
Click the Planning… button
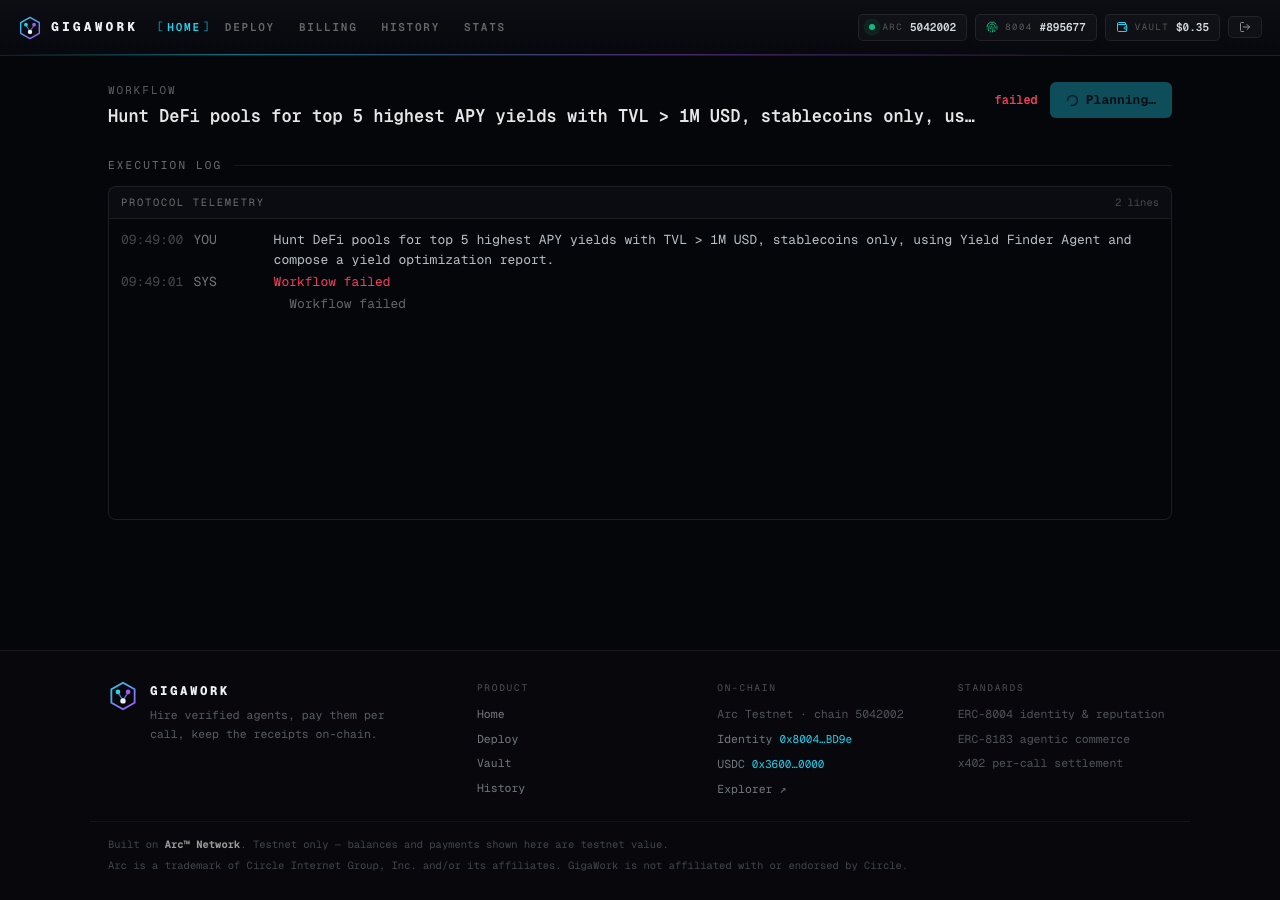click(1111, 100)
